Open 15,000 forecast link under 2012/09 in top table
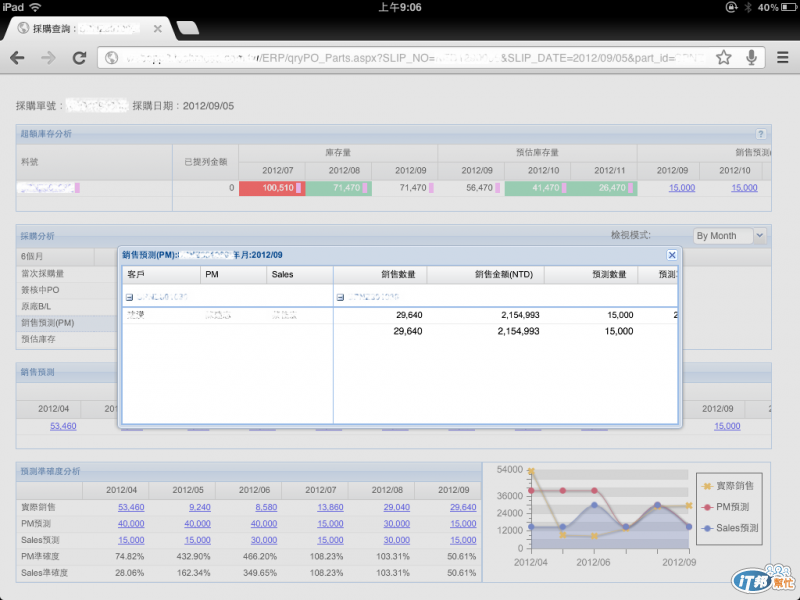 pyautogui.click(x=682, y=188)
